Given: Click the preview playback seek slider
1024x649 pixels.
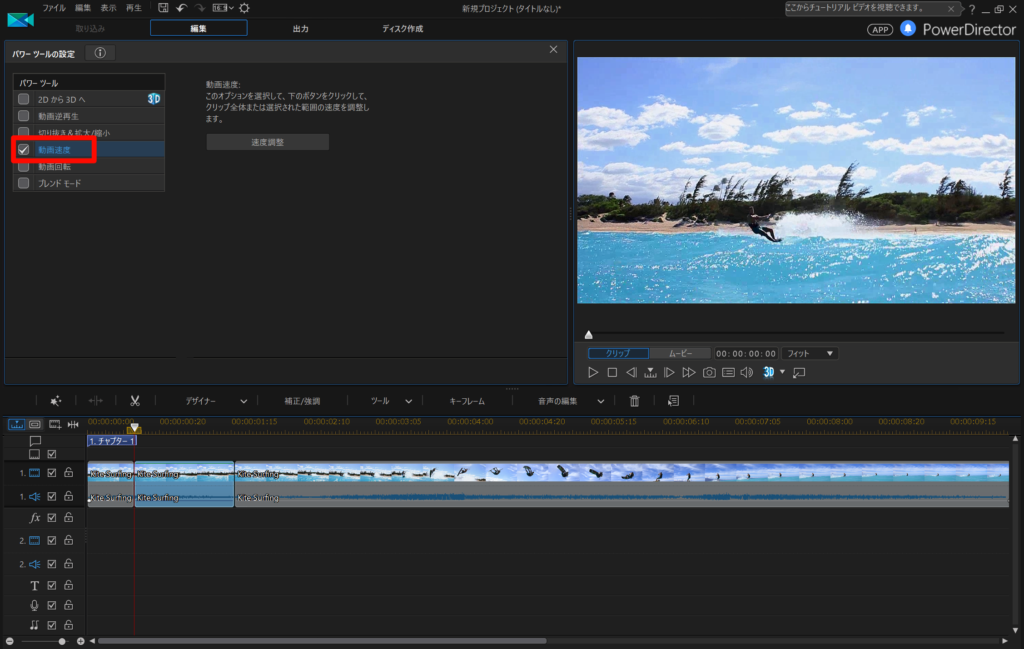Looking at the screenshot, I should pyautogui.click(x=795, y=334).
